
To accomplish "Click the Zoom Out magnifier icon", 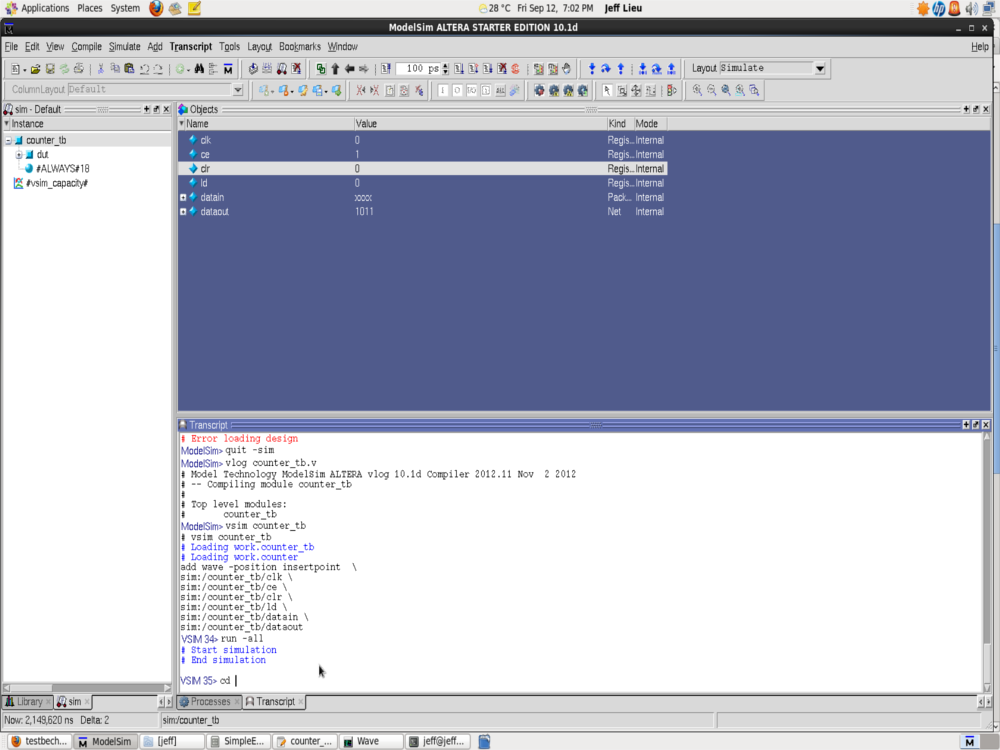I will [711, 91].
